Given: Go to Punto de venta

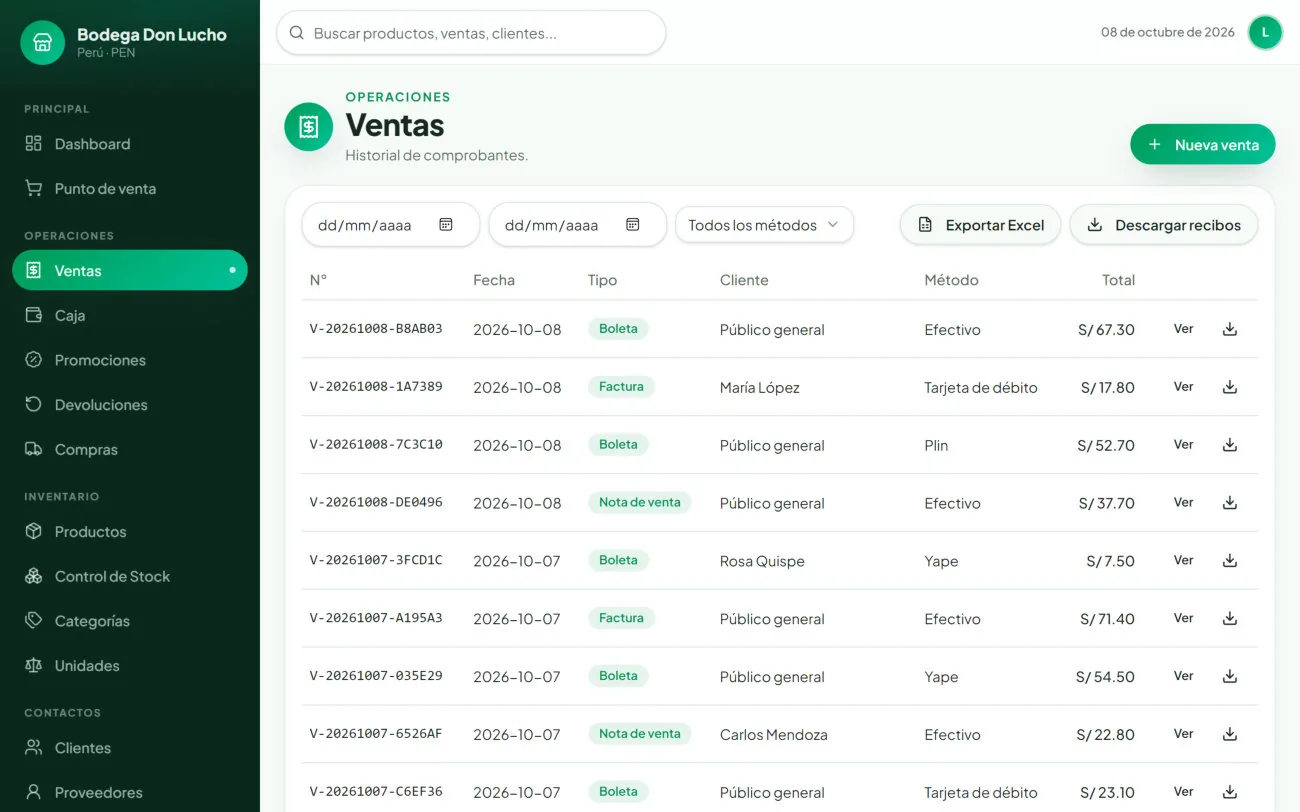Looking at the screenshot, I should (x=130, y=189).
